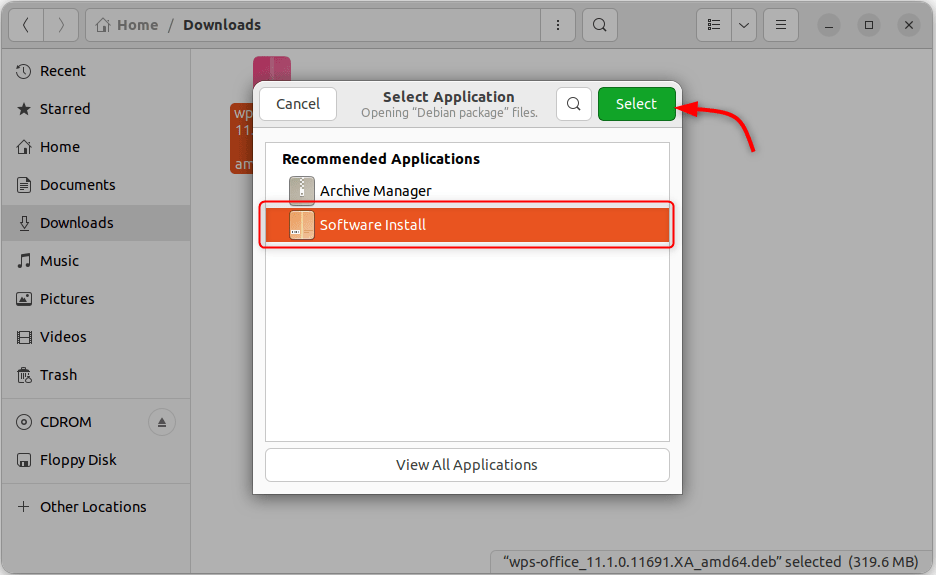
Task: Click the Downloads arrow icon in sidebar
Action: coord(24,223)
